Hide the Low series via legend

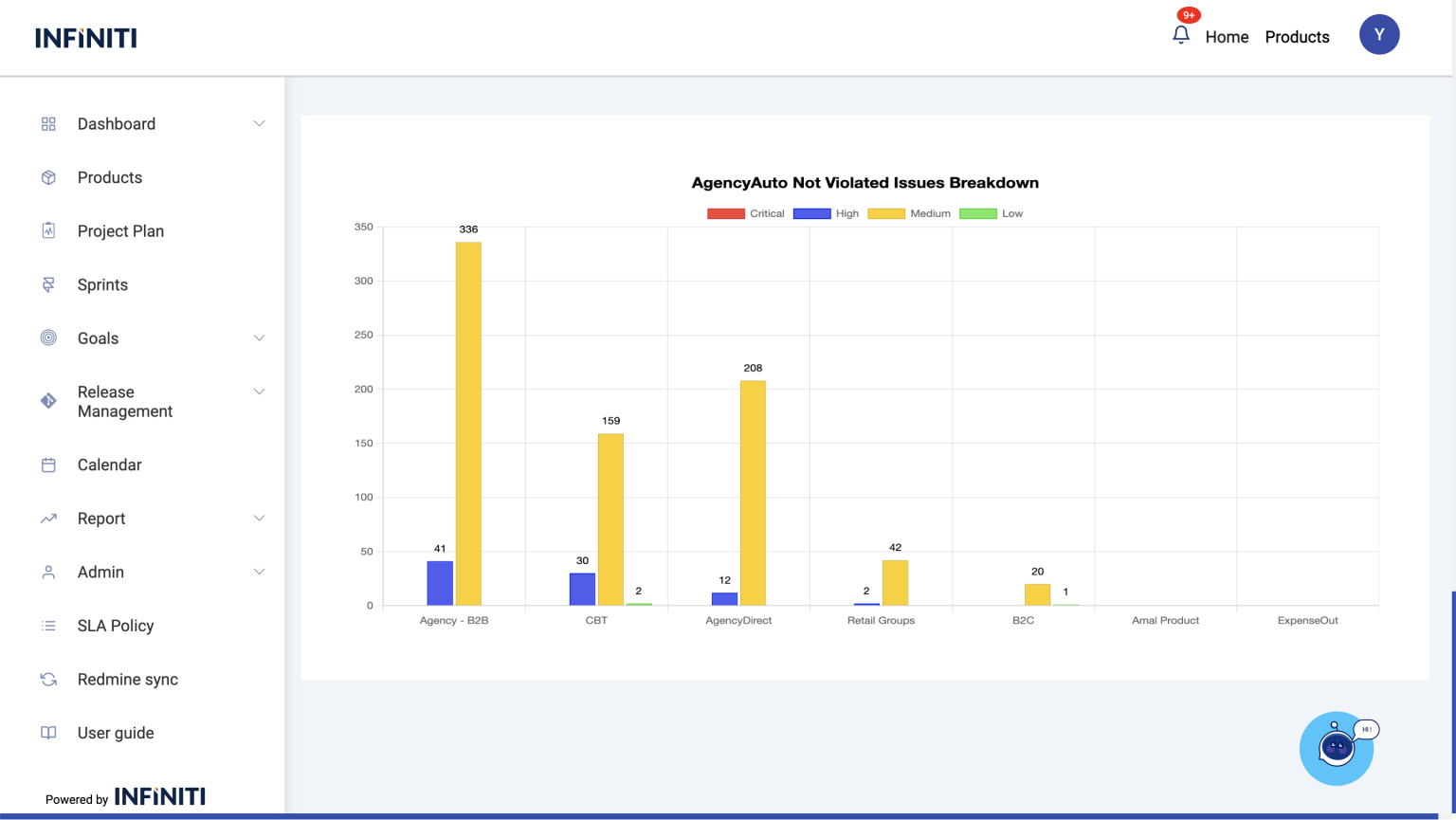point(992,213)
